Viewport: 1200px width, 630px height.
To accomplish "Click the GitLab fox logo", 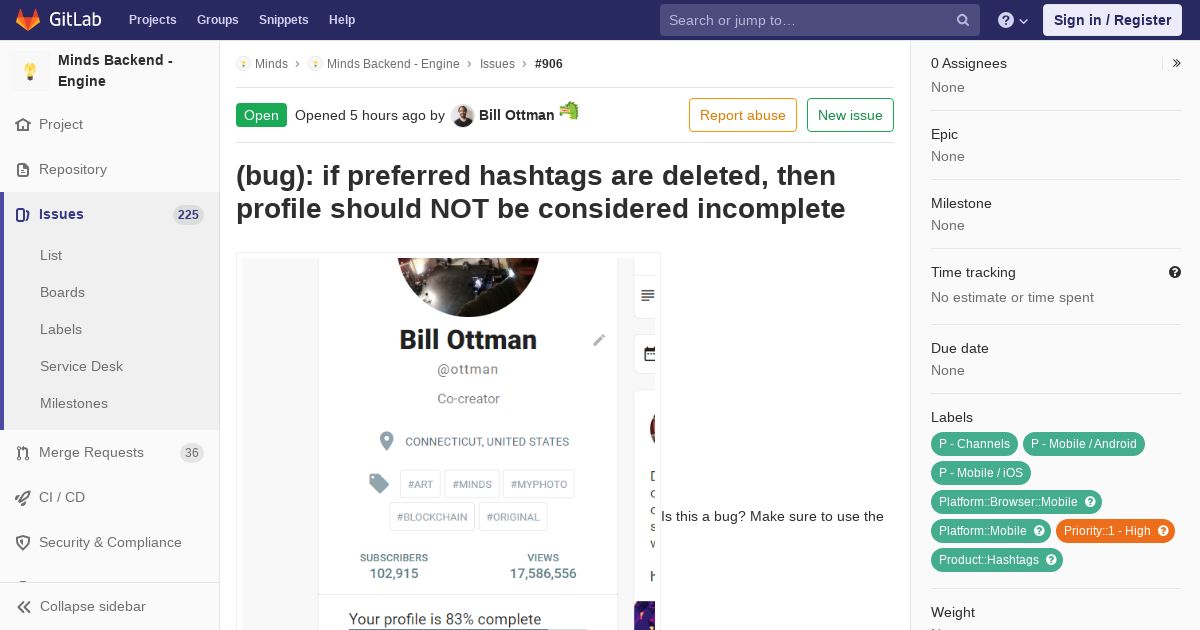I will pyautogui.click(x=29, y=19).
